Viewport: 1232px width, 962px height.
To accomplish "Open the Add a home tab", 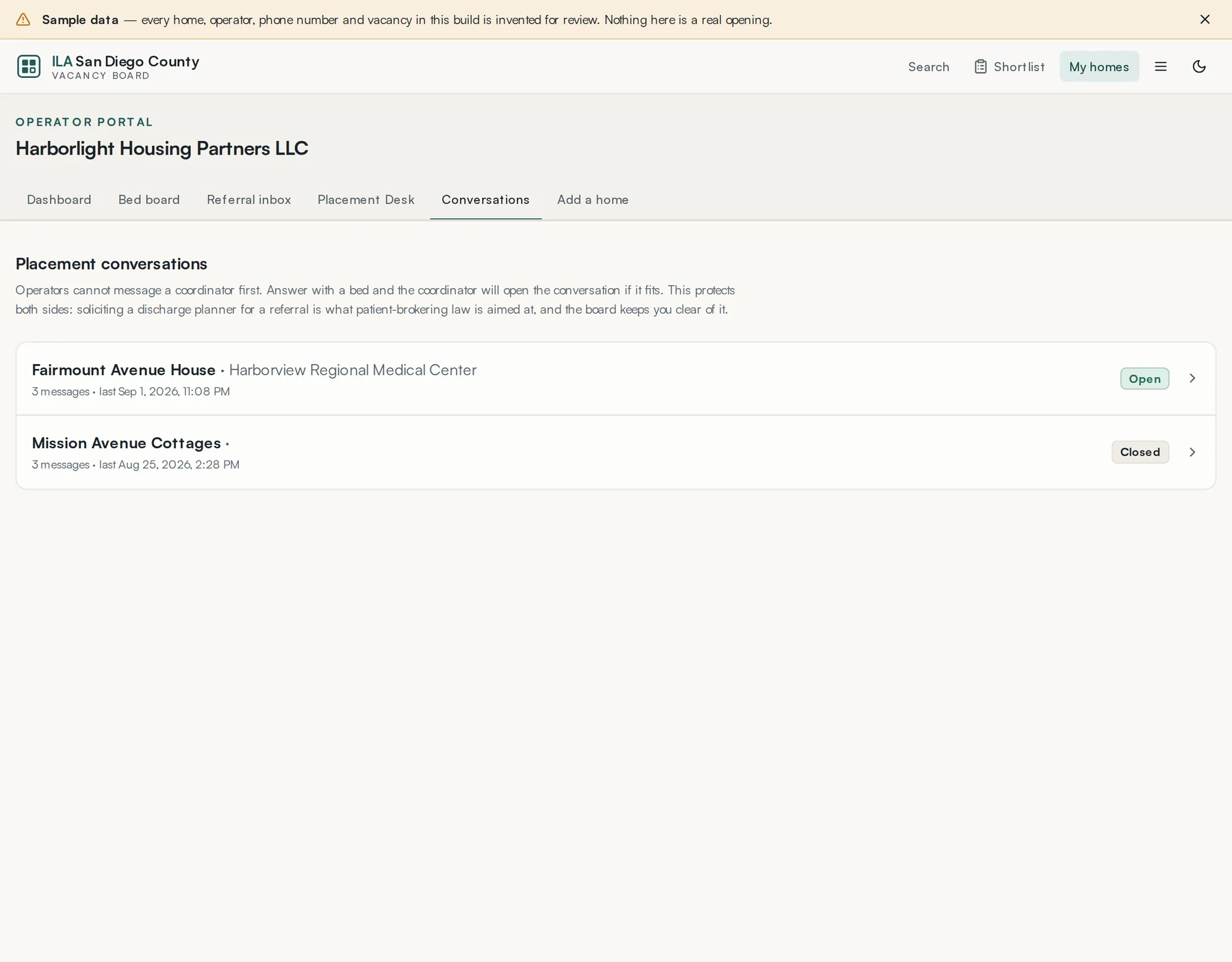I will (x=593, y=200).
